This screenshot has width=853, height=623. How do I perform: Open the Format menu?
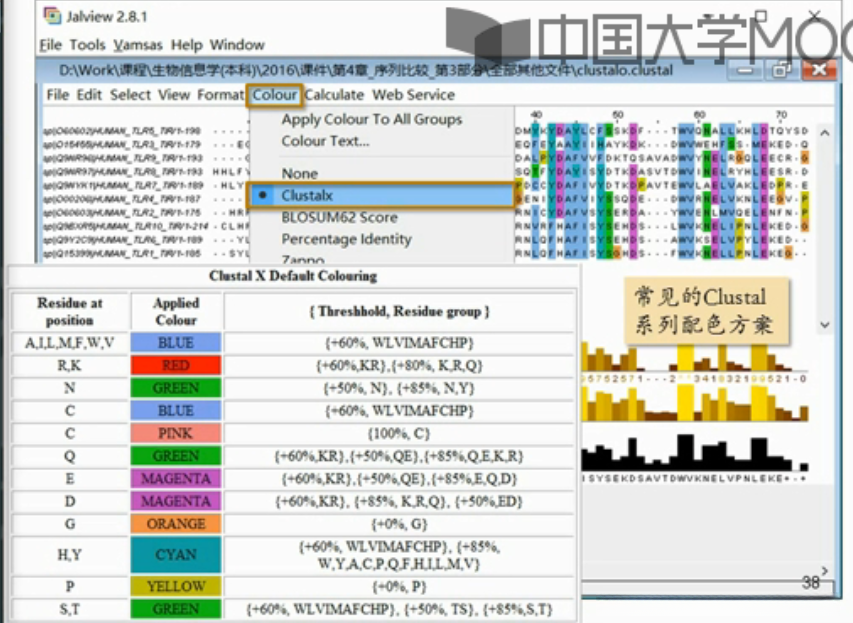220,95
